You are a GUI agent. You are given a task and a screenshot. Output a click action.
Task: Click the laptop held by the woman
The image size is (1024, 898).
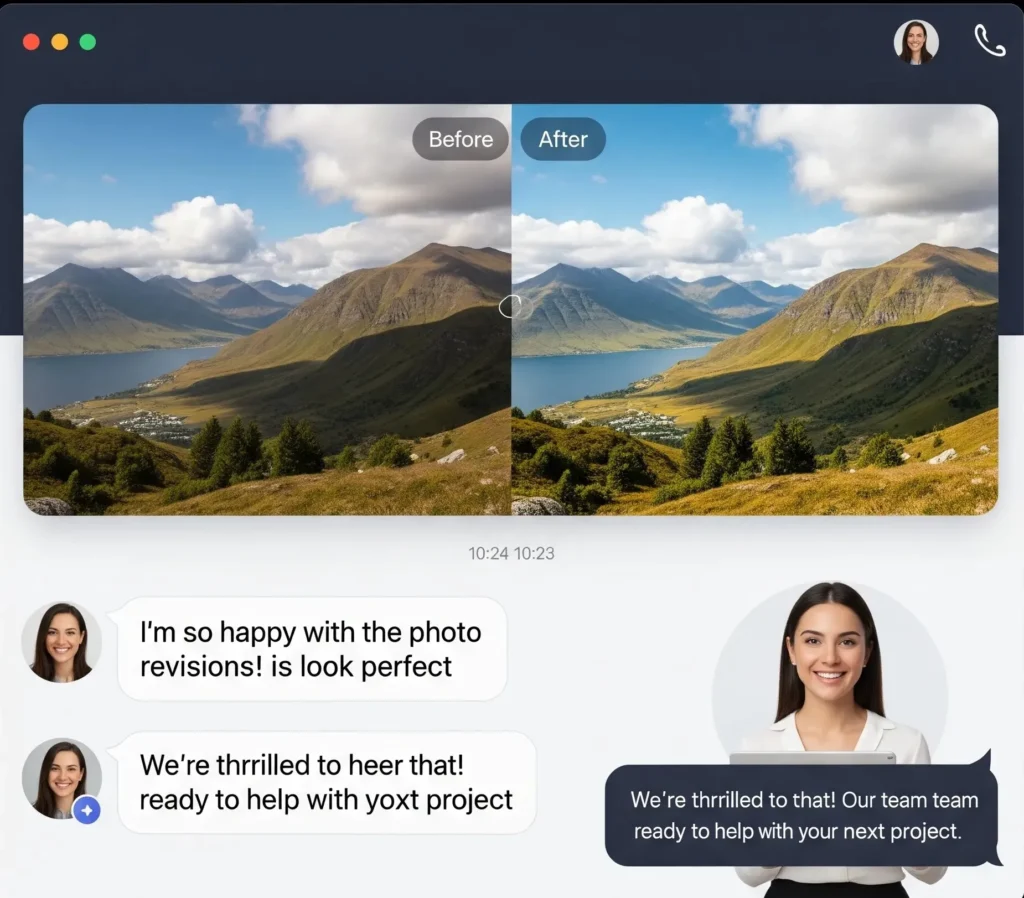tap(812, 758)
